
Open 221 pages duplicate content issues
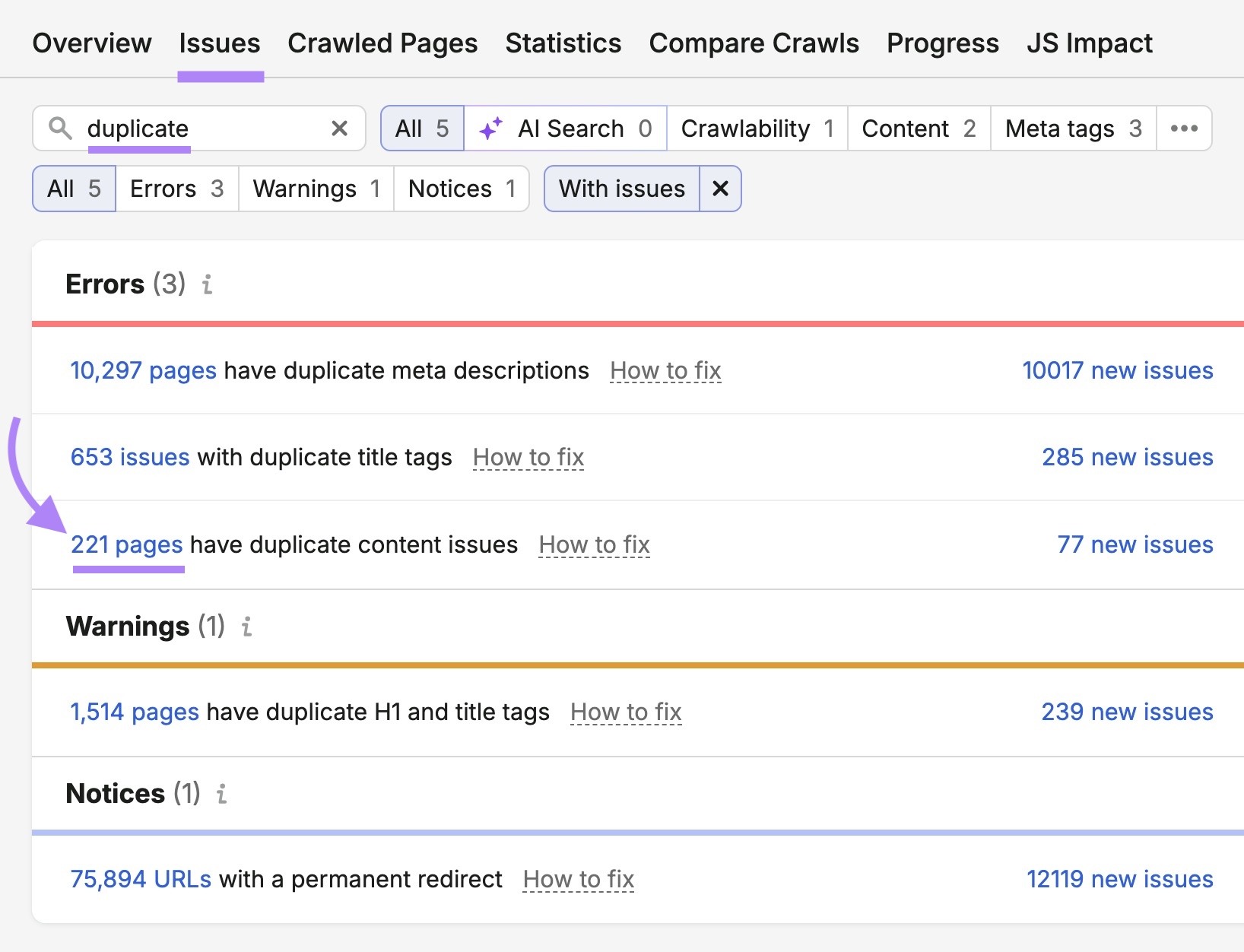127,544
